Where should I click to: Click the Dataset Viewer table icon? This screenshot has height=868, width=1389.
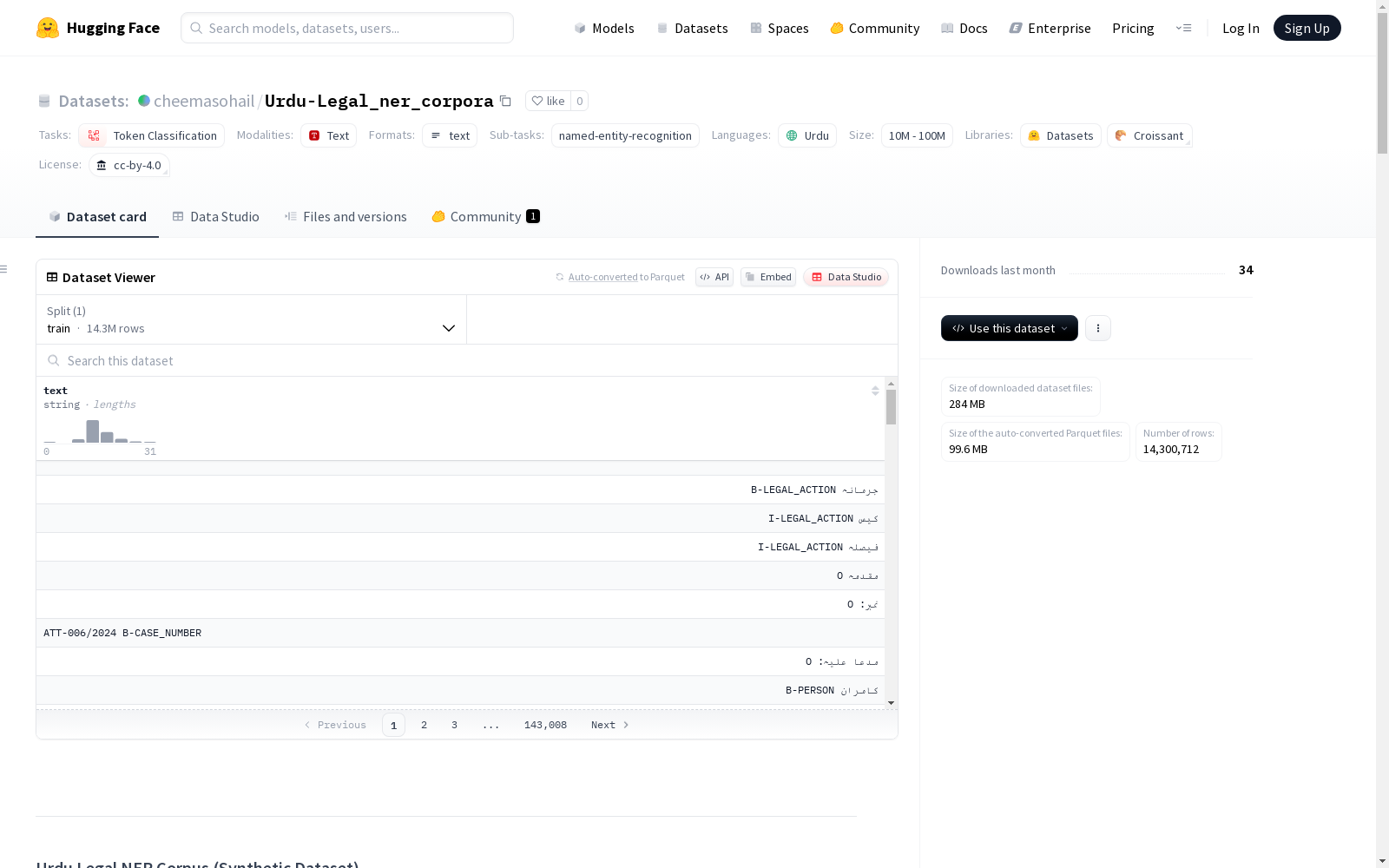click(x=52, y=277)
